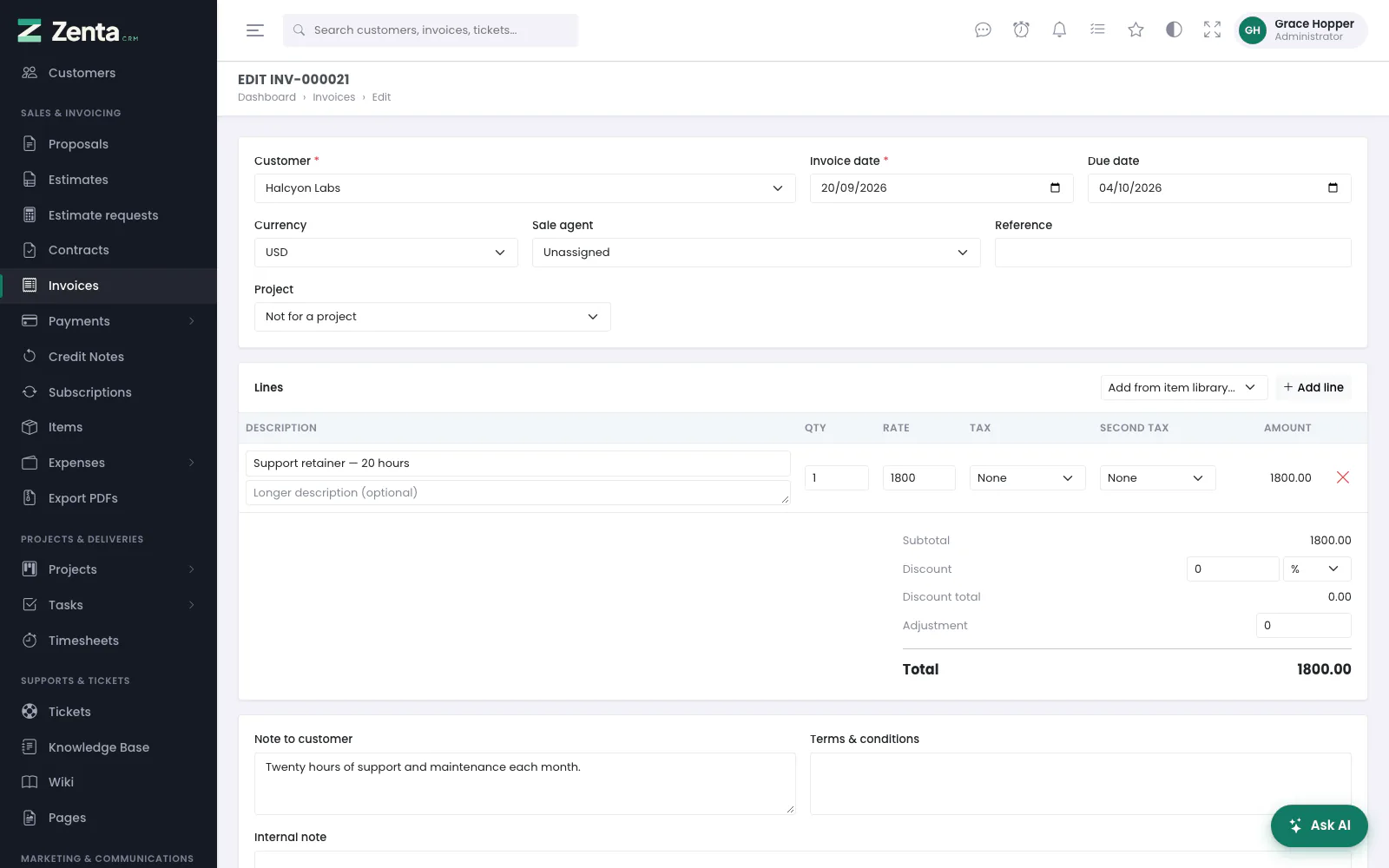Follow the Invoices breadcrumb link
1389x868 pixels.
333,97
